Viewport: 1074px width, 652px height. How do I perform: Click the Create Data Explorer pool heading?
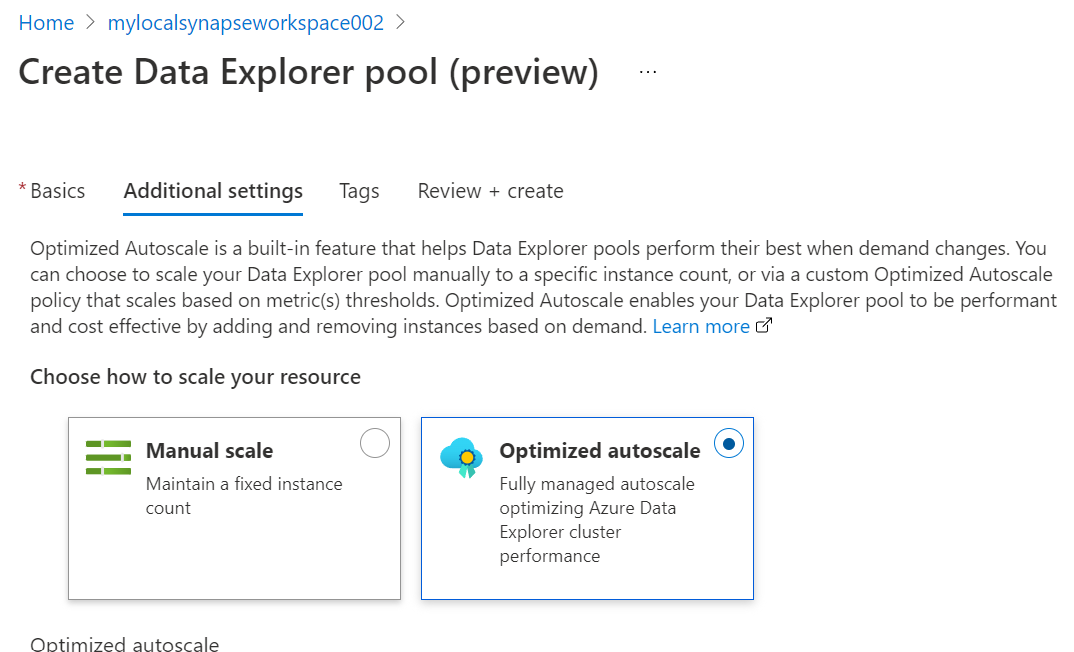308,72
